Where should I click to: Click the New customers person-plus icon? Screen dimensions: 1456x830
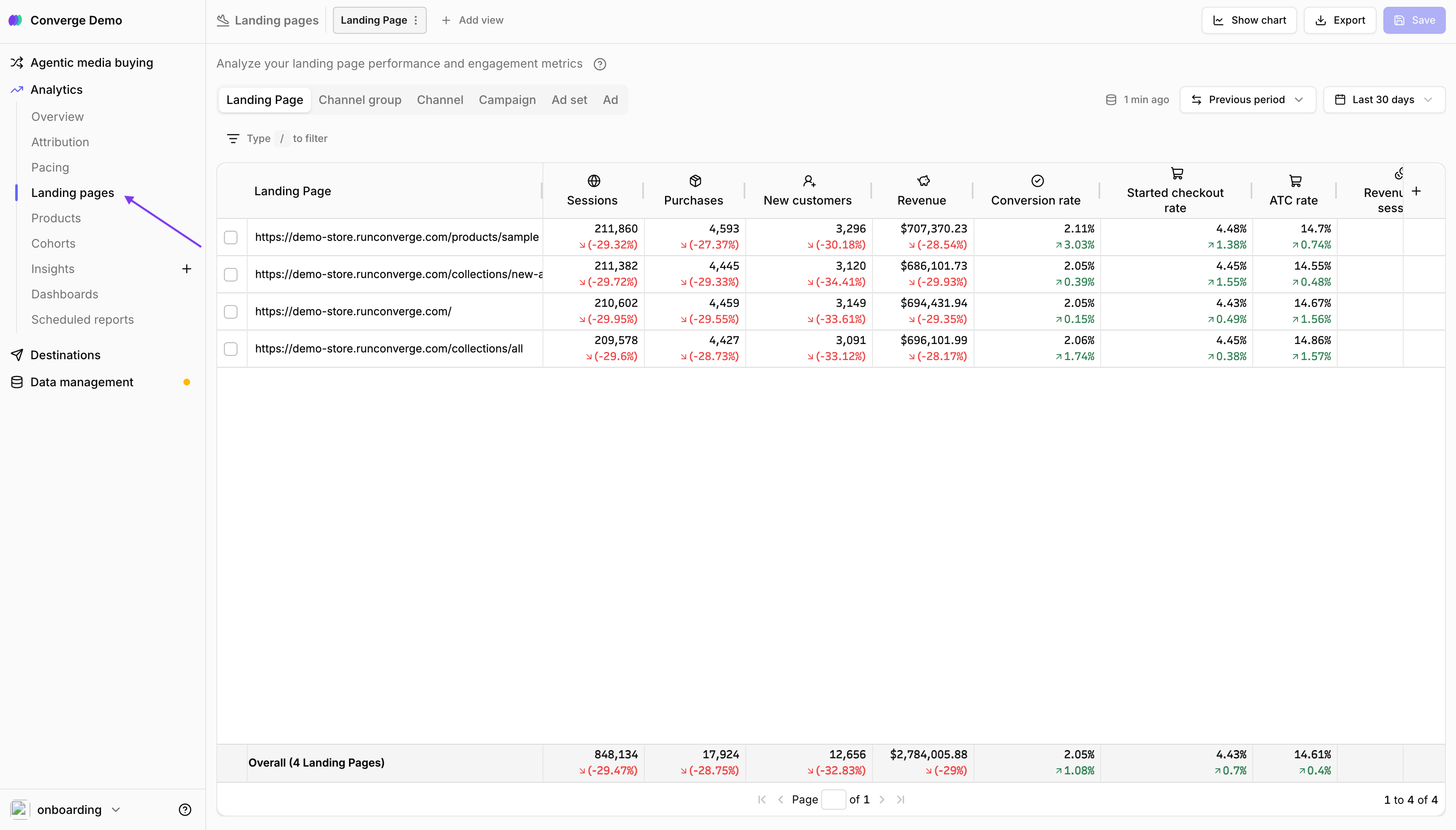pyautogui.click(x=809, y=181)
